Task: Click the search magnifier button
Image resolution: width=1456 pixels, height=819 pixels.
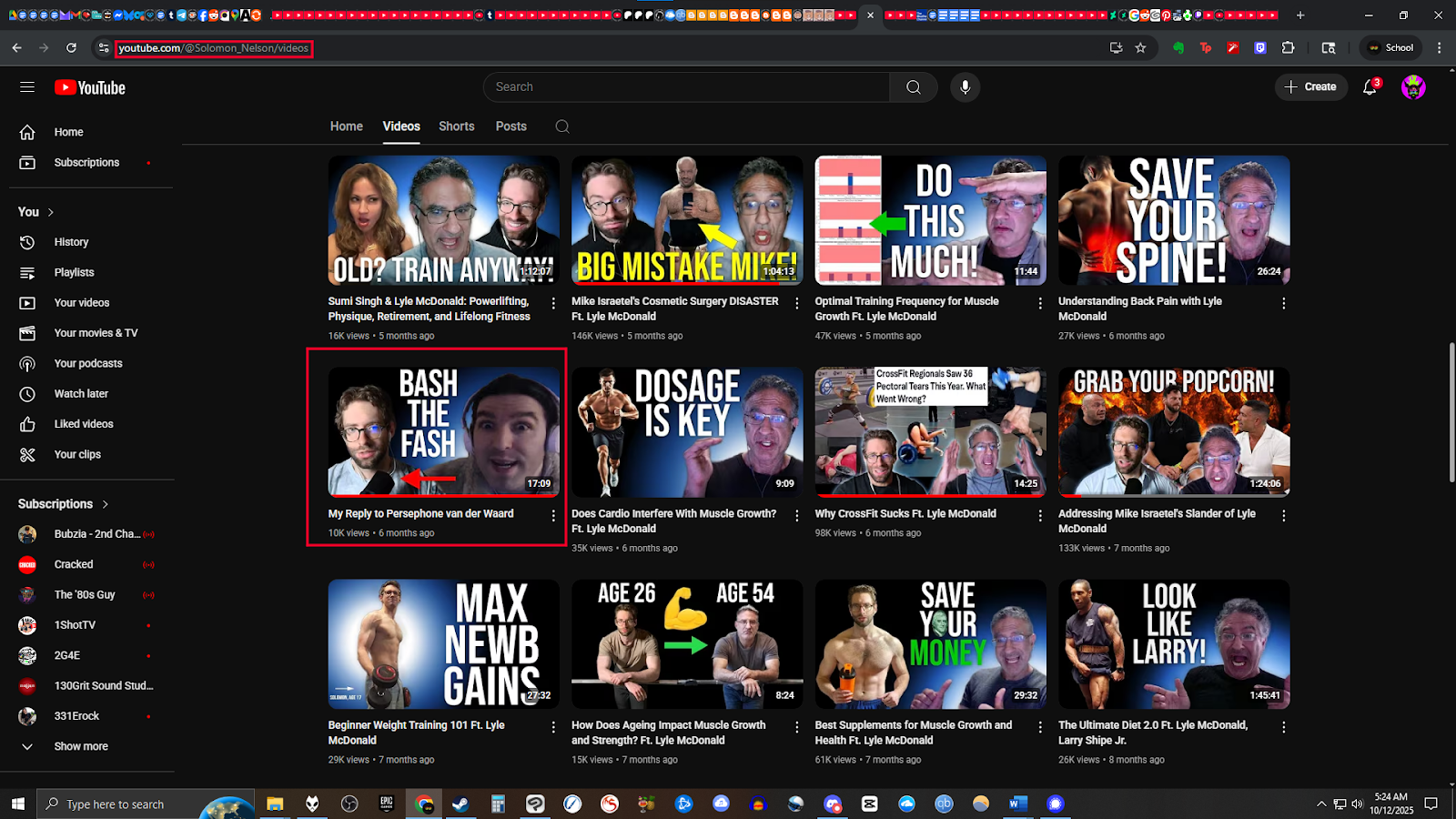Action: pyautogui.click(x=914, y=87)
